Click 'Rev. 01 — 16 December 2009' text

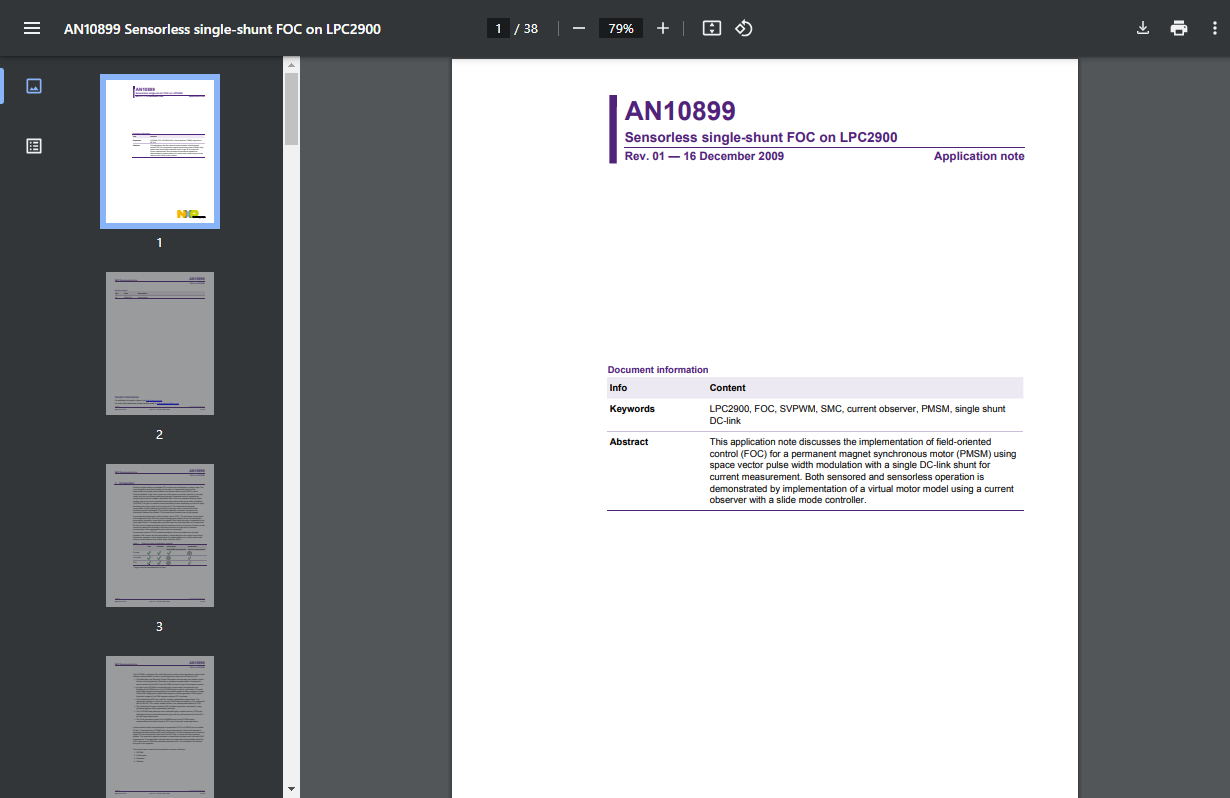coord(704,156)
